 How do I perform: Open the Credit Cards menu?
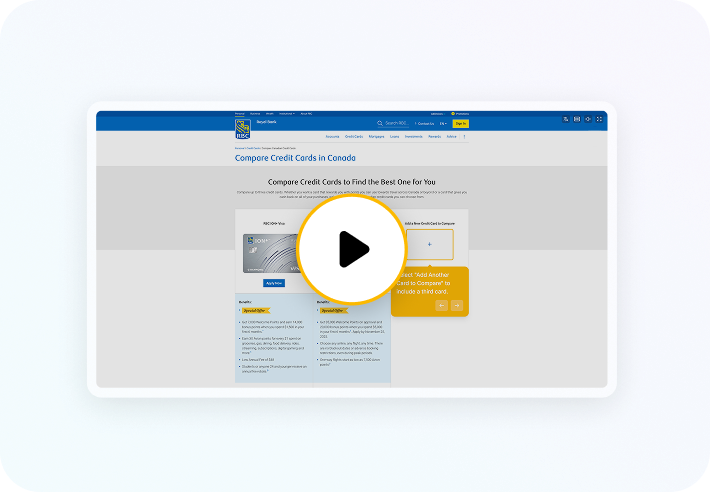pyautogui.click(x=354, y=136)
